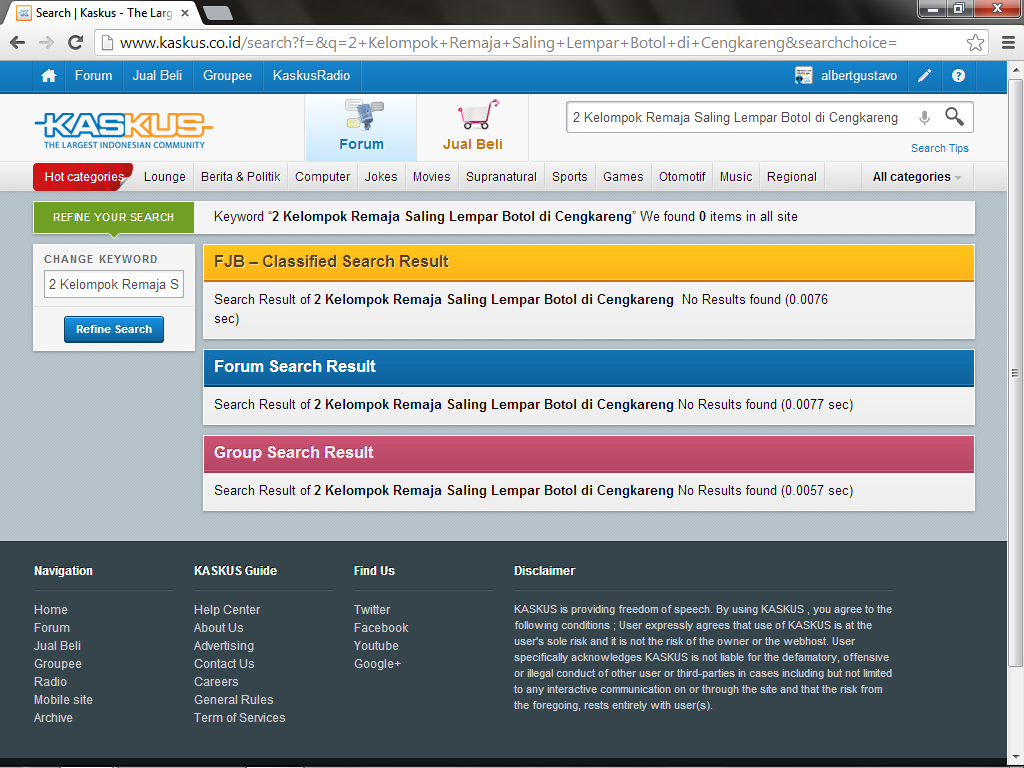Open the Lounge category

165,177
